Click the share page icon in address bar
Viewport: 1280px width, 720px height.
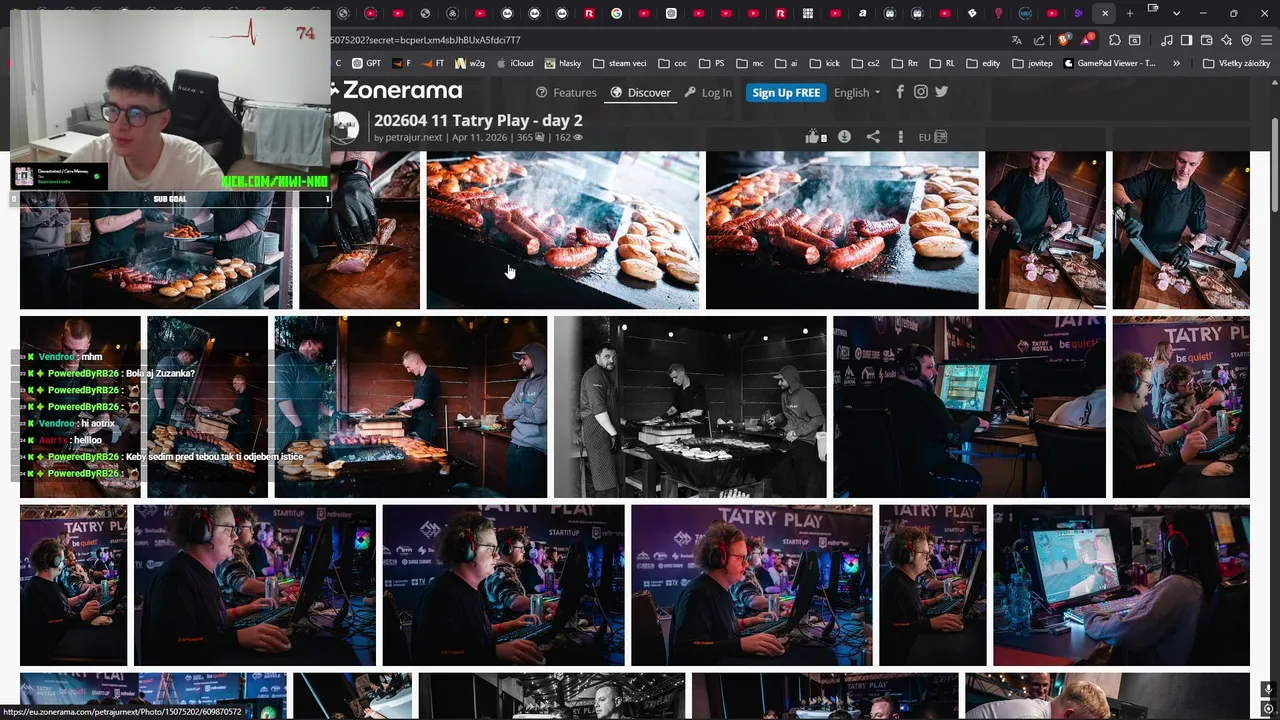[x=1039, y=40]
